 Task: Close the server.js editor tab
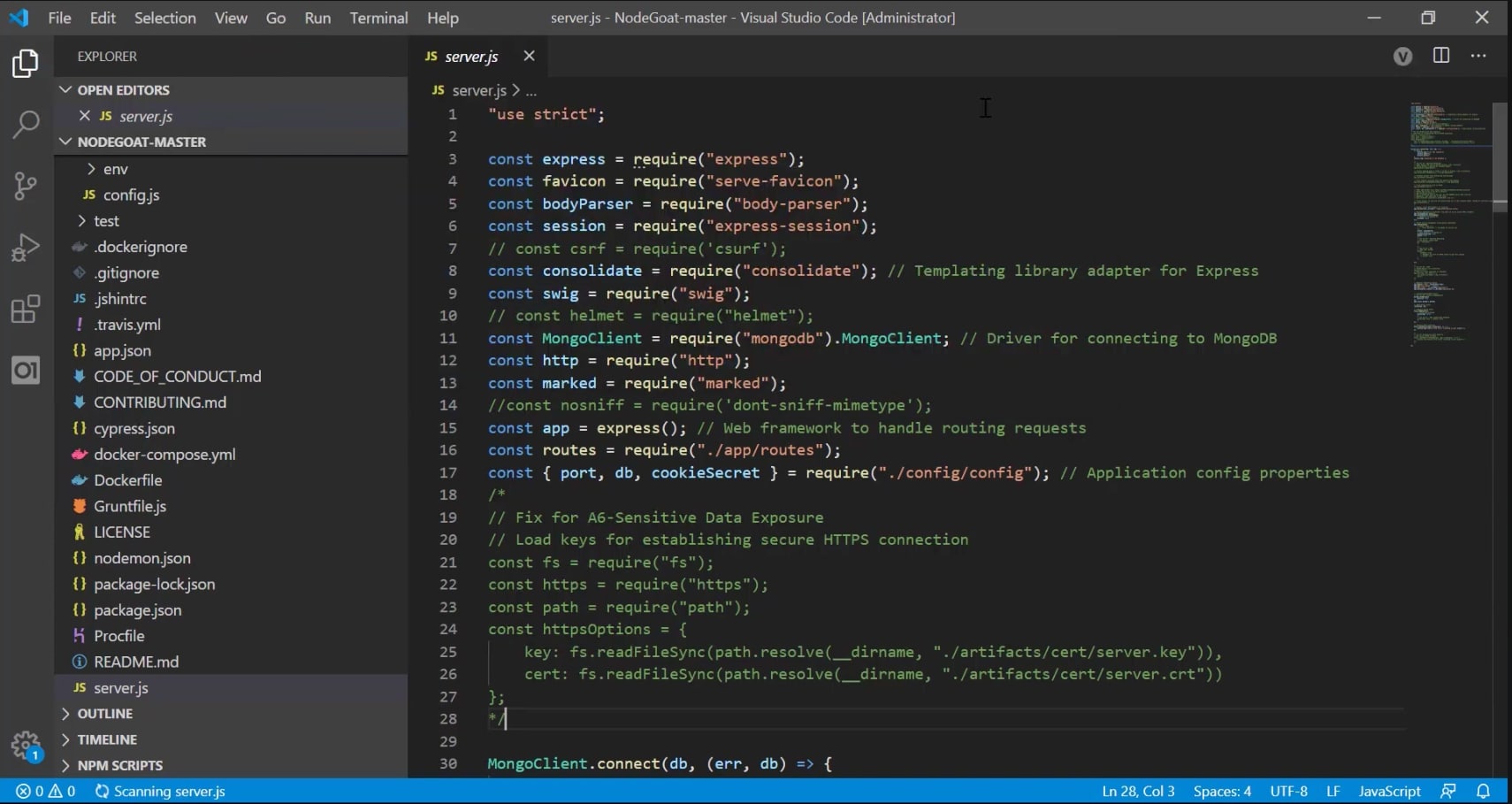[x=529, y=56]
